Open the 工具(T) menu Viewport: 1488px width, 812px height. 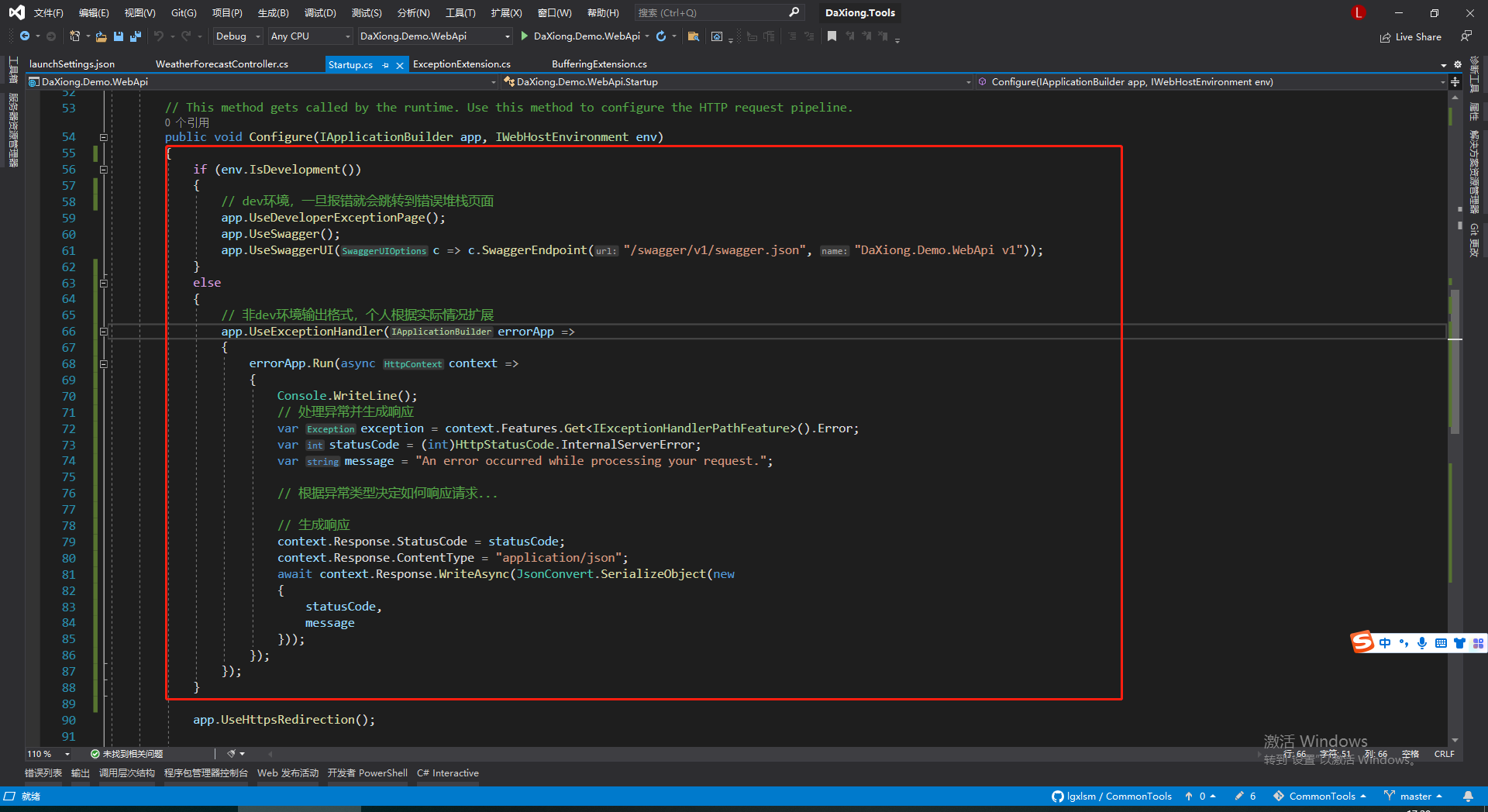pyautogui.click(x=460, y=12)
